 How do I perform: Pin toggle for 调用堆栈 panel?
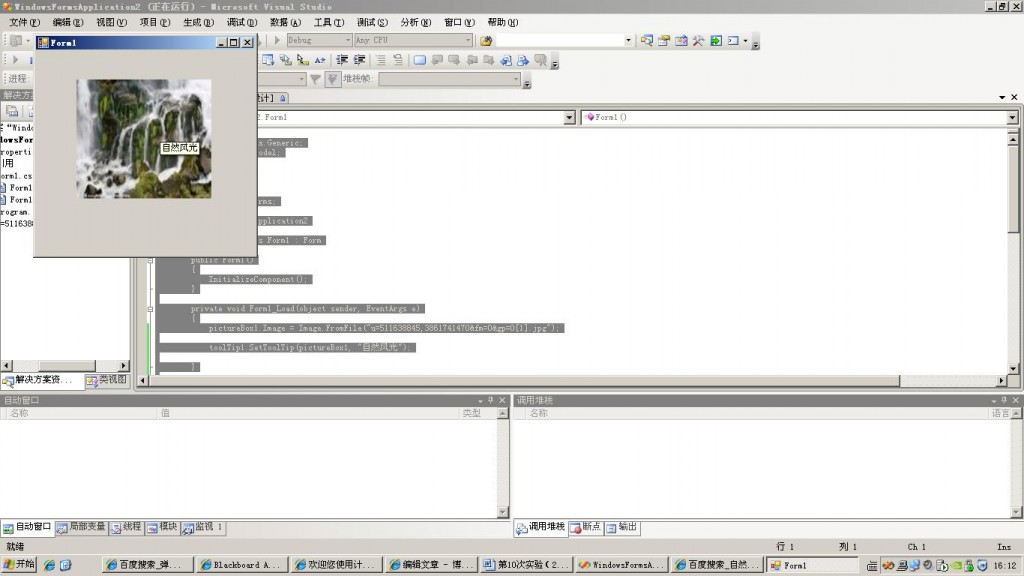(x=1004, y=400)
